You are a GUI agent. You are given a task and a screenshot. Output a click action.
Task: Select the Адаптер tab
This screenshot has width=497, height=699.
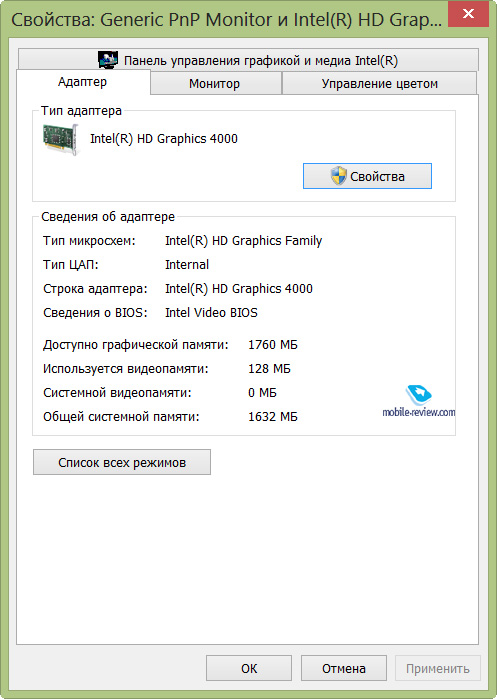(83, 82)
